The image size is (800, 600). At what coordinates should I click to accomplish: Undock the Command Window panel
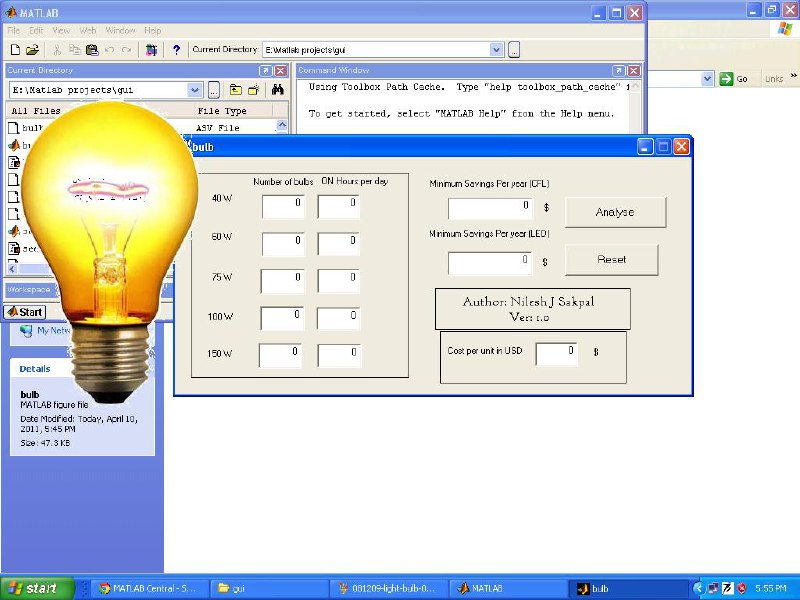[x=618, y=70]
